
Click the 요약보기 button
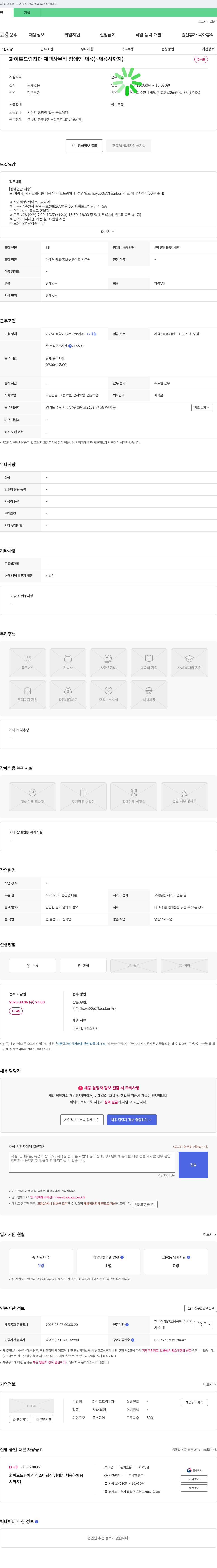(194, 1479)
